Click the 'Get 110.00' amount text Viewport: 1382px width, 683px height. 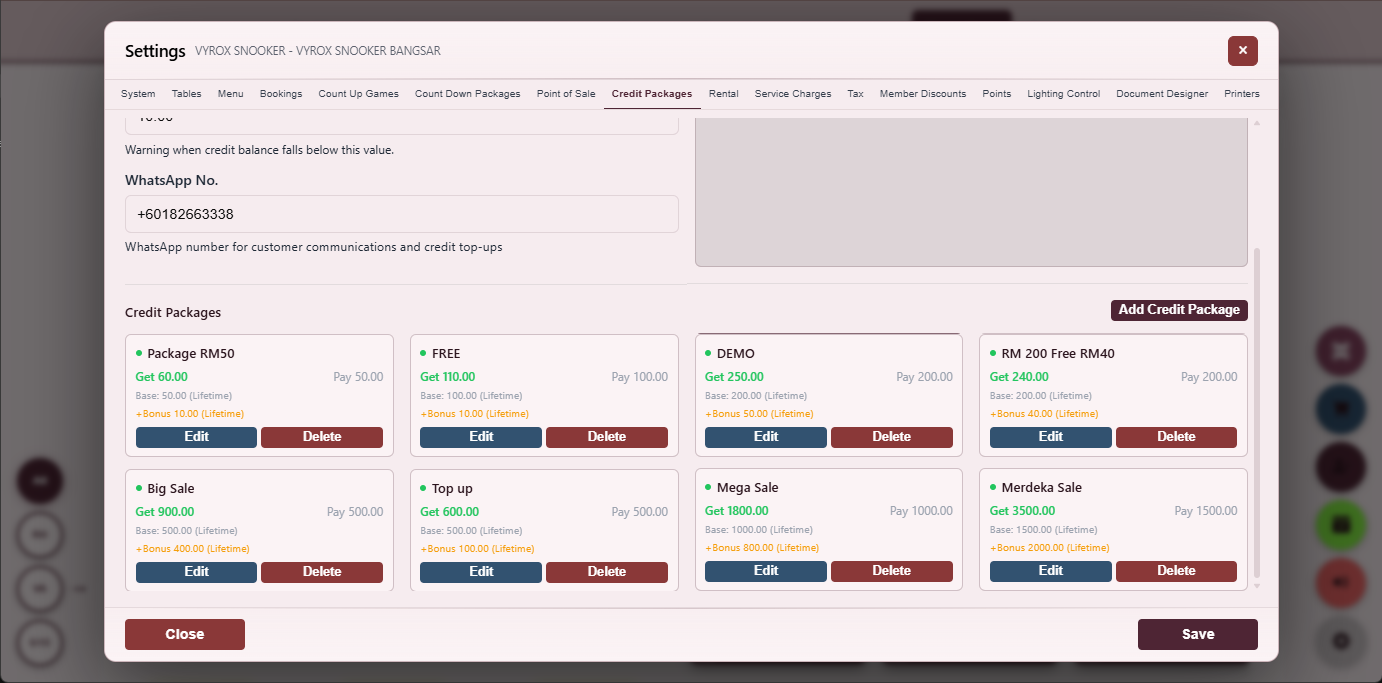pyautogui.click(x=448, y=377)
